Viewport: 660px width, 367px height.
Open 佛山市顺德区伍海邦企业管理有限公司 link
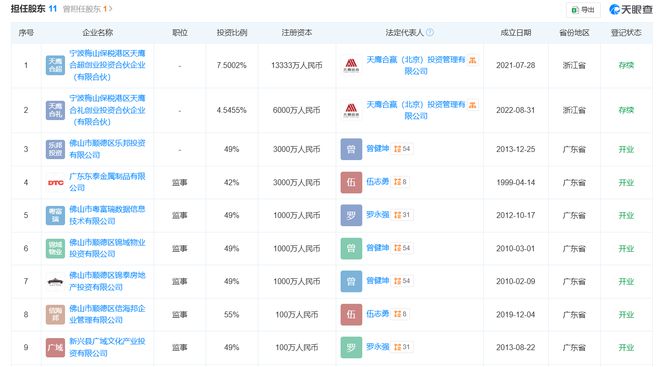tap(107, 314)
